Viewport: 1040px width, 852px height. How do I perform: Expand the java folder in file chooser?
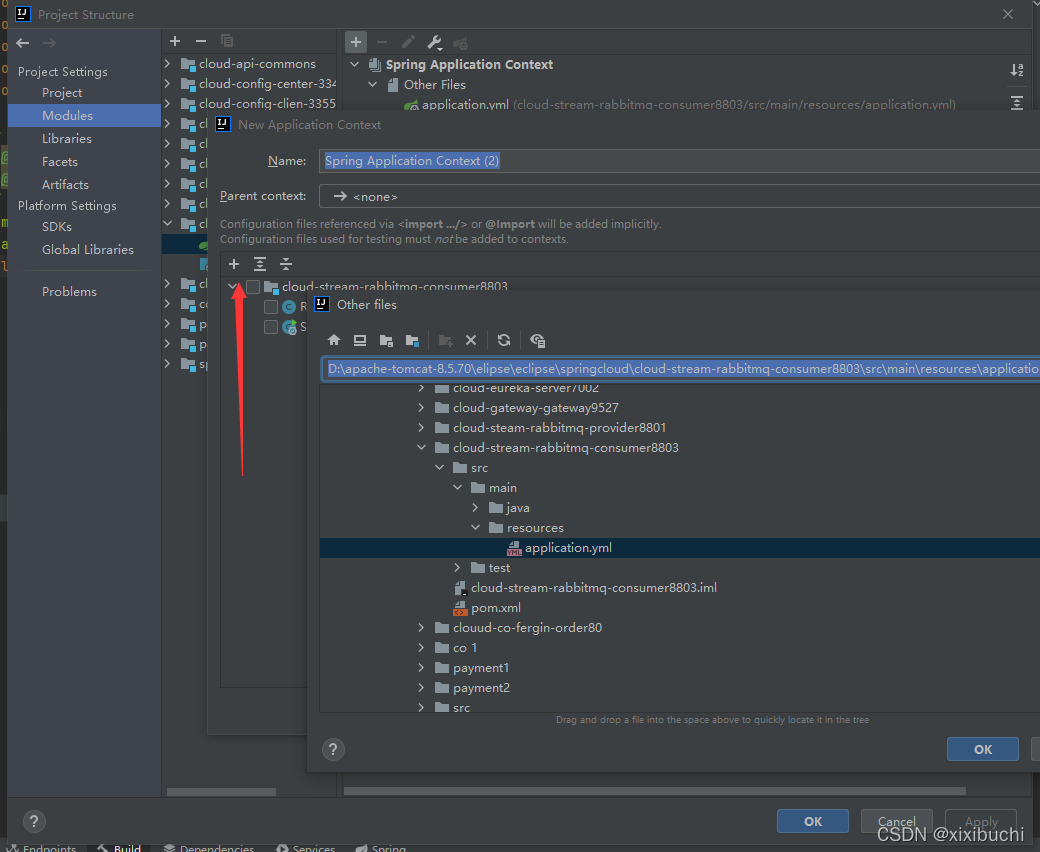[x=476, y=507]
